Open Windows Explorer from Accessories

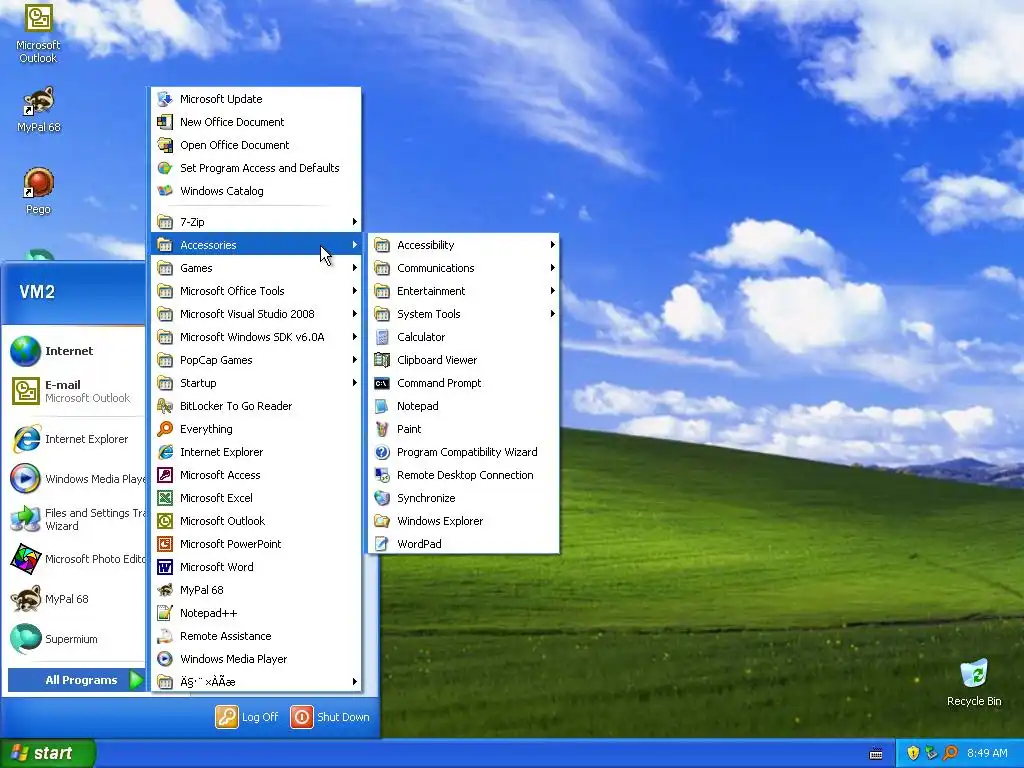click(464, 520)
